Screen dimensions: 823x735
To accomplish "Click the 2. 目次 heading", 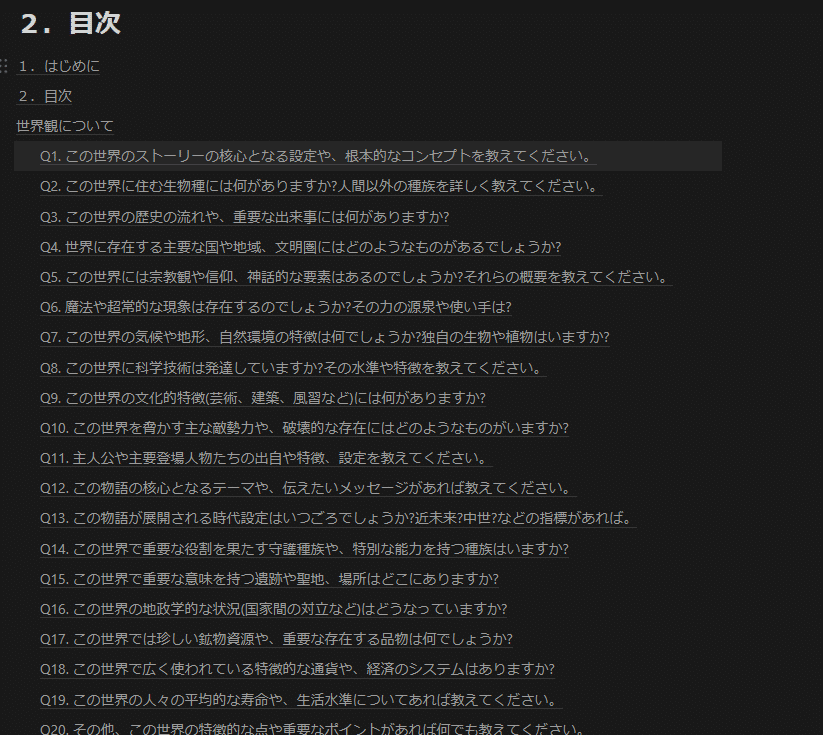I will [70, 24].
